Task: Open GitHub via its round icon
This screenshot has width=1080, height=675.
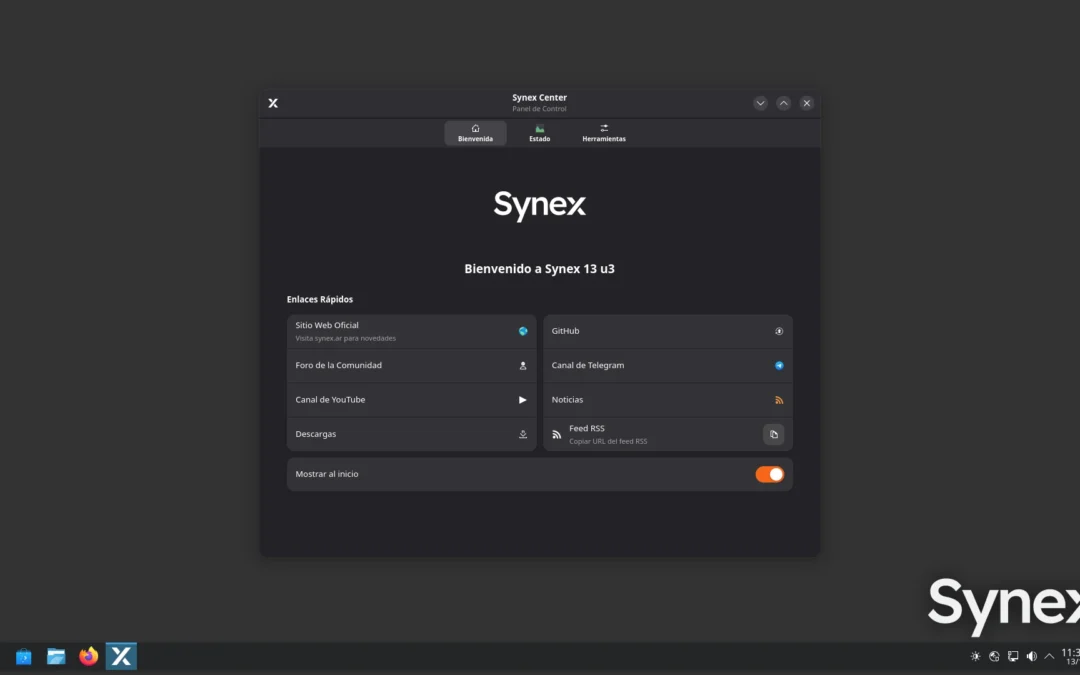Action: click(778, 331)
